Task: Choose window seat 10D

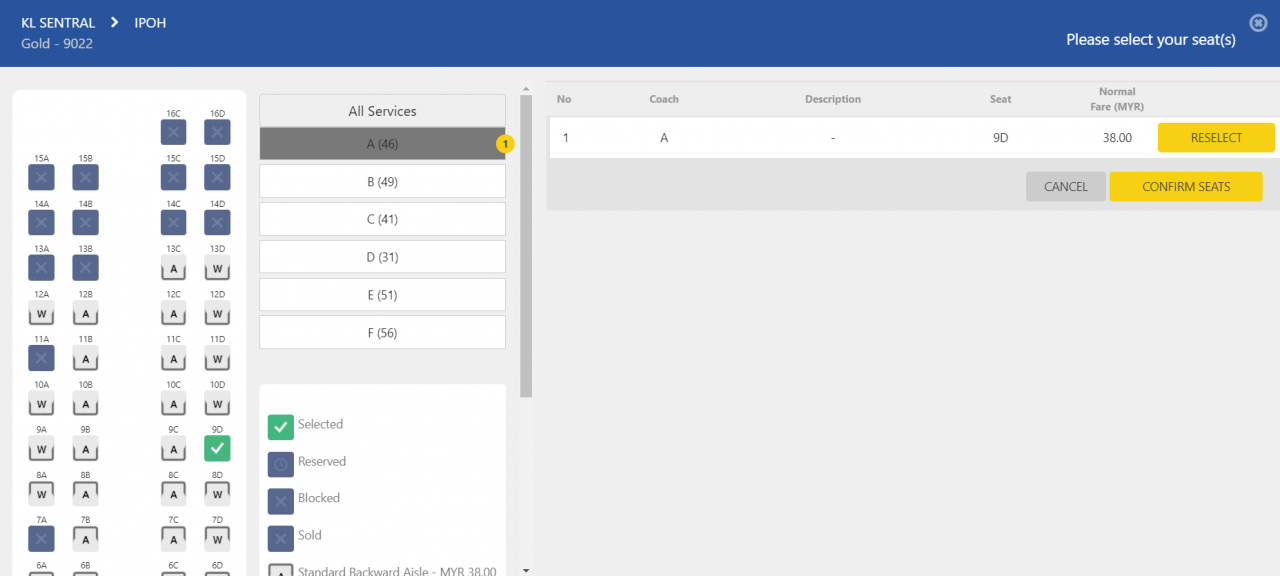Action: pos(217,403)
